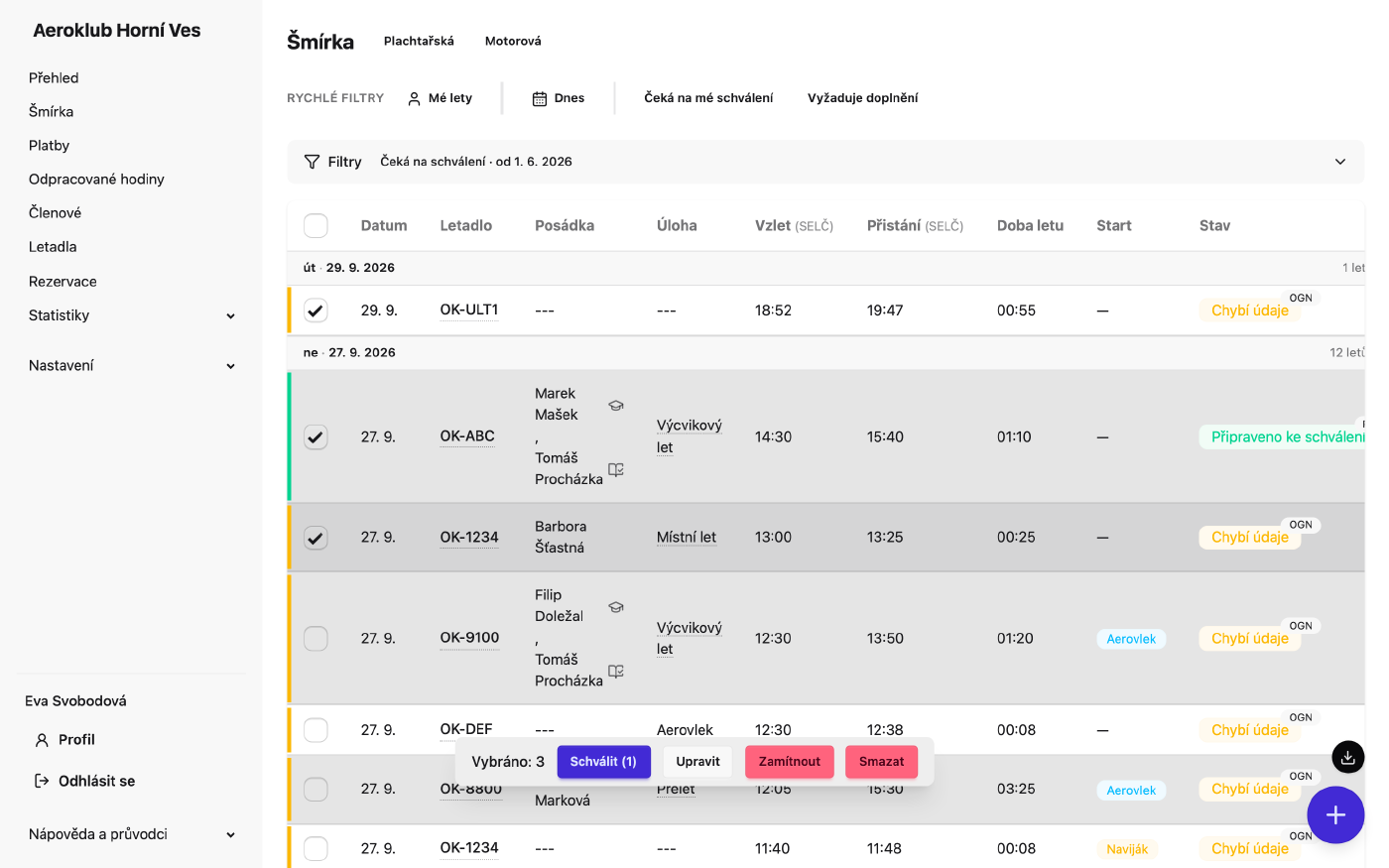The height and width of the screenshot is (868, 1389).
Task: Click the download icon button
Action: [1347, 758]
